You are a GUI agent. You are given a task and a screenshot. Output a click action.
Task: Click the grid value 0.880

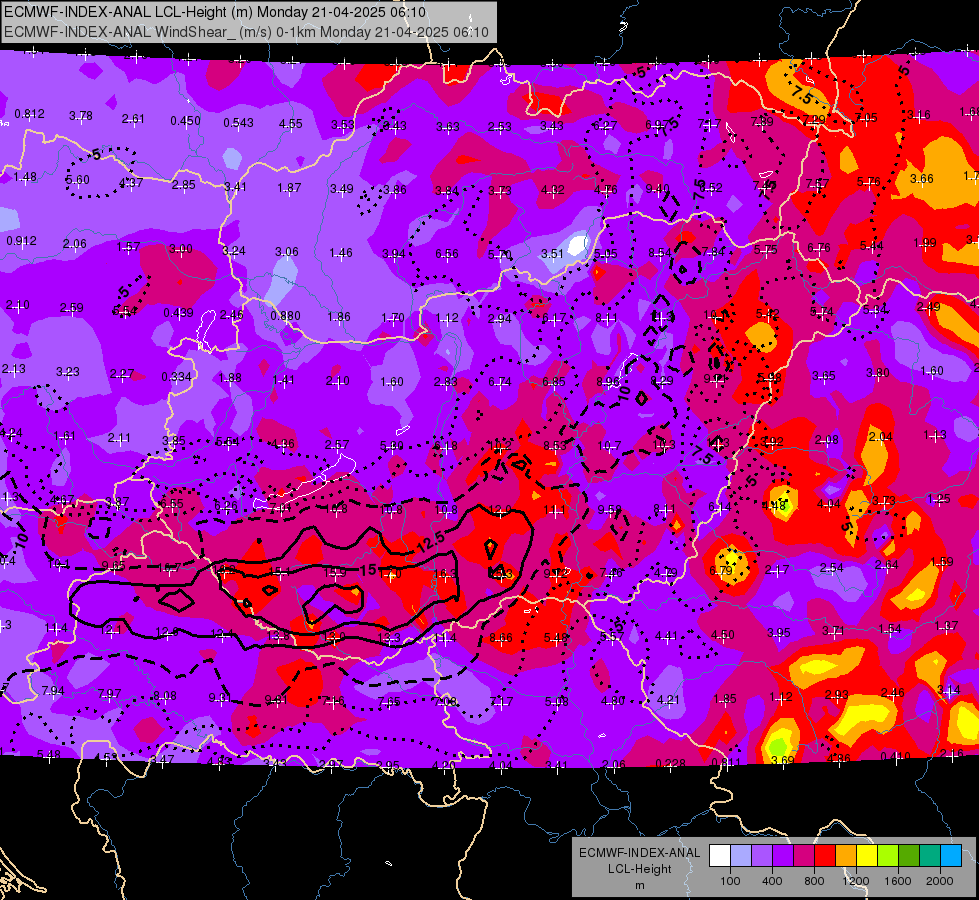285,315
